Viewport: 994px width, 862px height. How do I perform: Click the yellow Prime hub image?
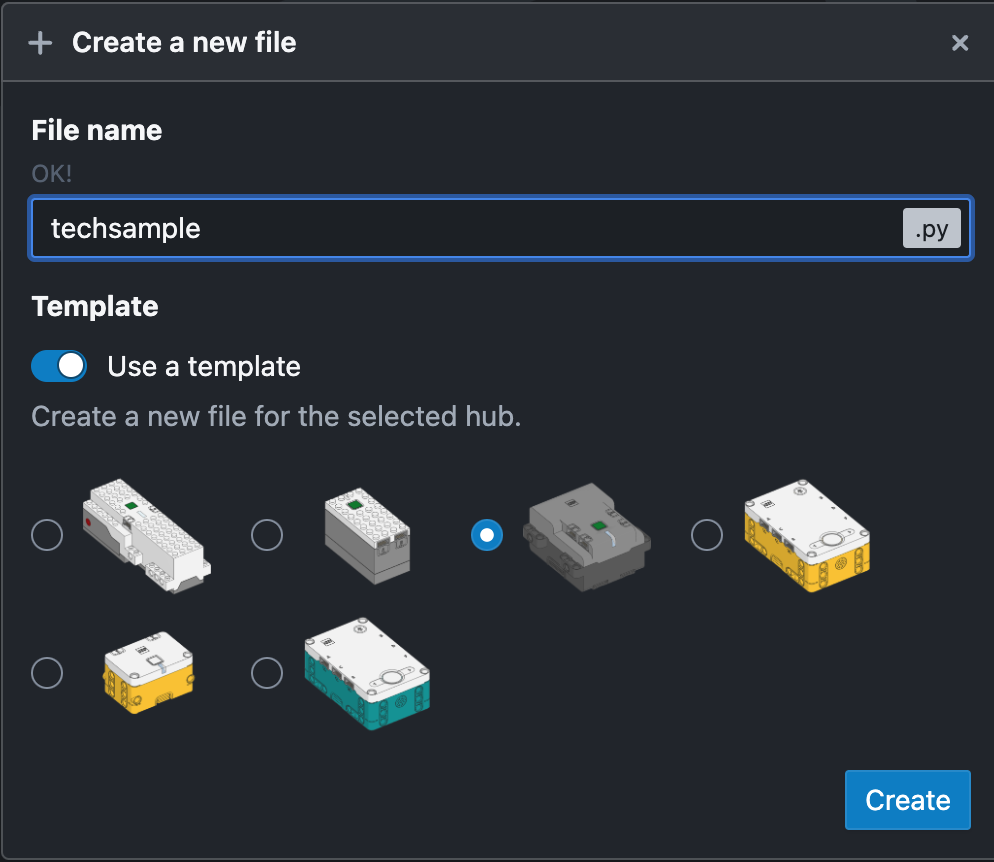click(x=806, y=536)
